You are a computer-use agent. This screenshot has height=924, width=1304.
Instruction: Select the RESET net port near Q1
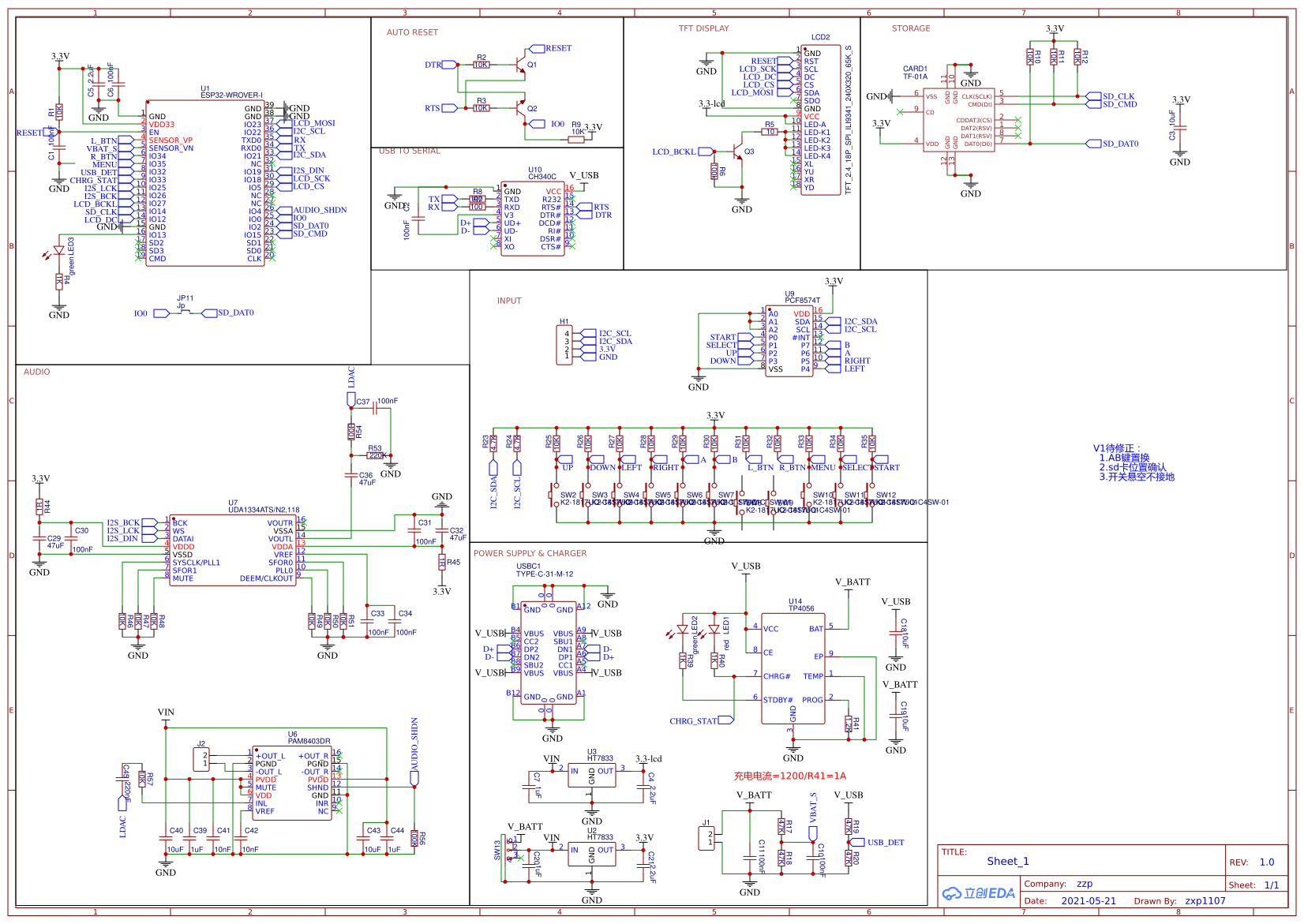coord(551,48)
